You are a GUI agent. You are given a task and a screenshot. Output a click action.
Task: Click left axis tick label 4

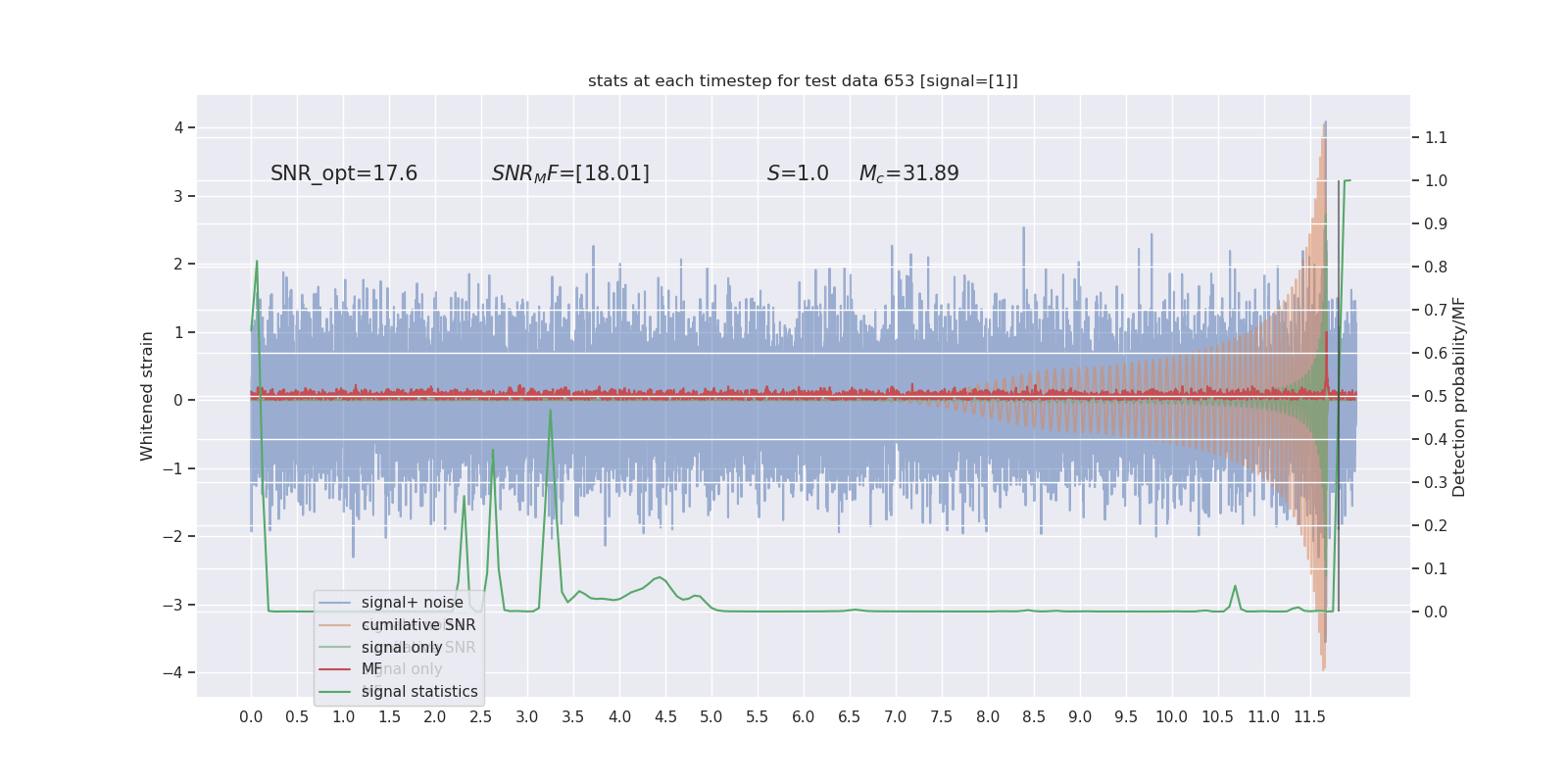click(179, 127)
